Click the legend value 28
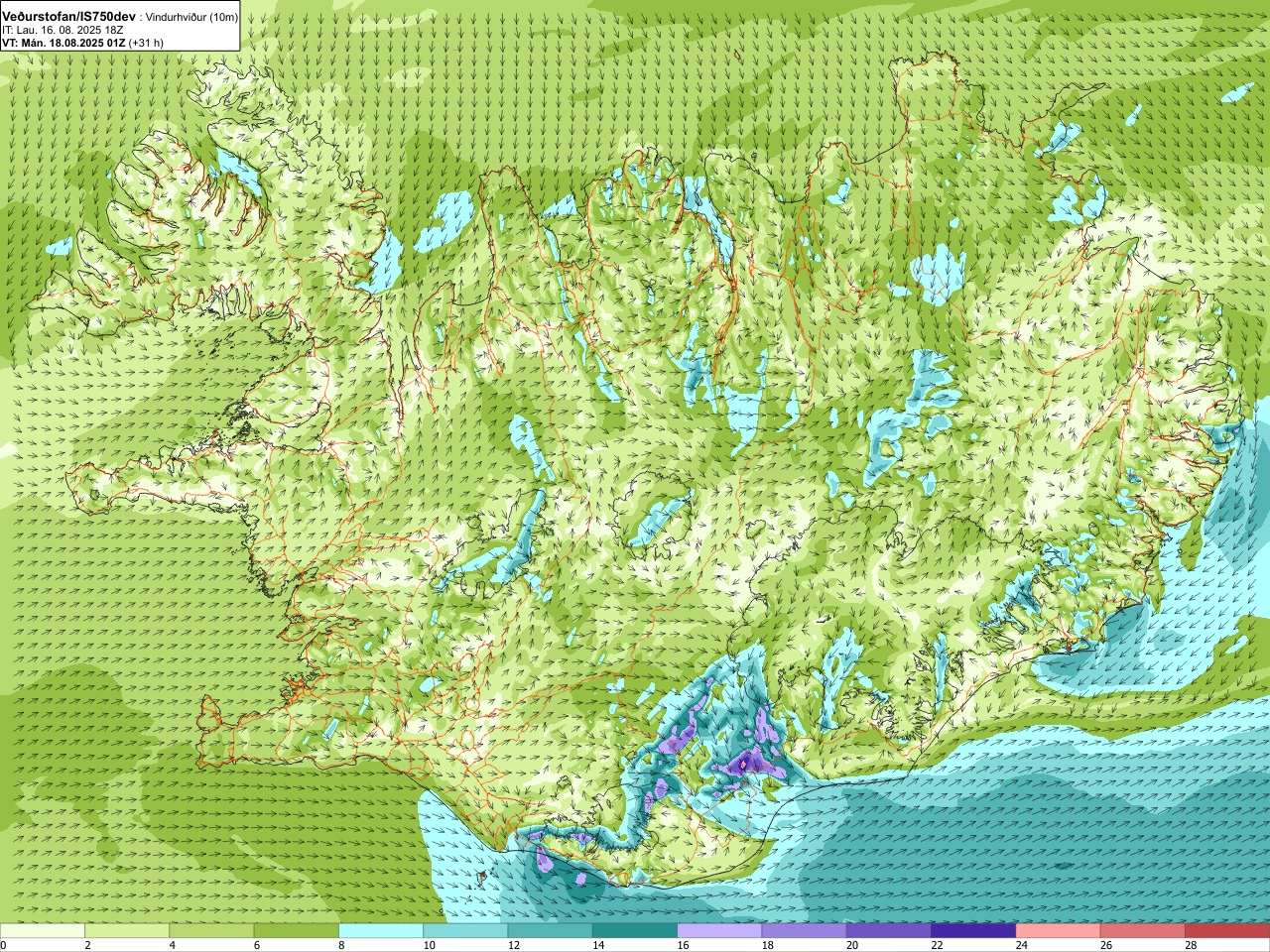The height and width of the screenshot is (952, 1270). coord(1192,945)
